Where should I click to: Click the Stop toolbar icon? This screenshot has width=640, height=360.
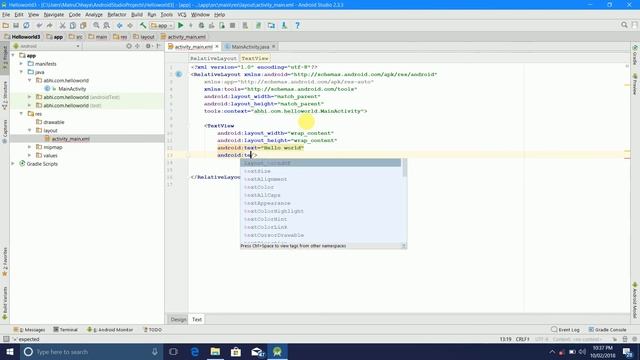coord(232,25)
